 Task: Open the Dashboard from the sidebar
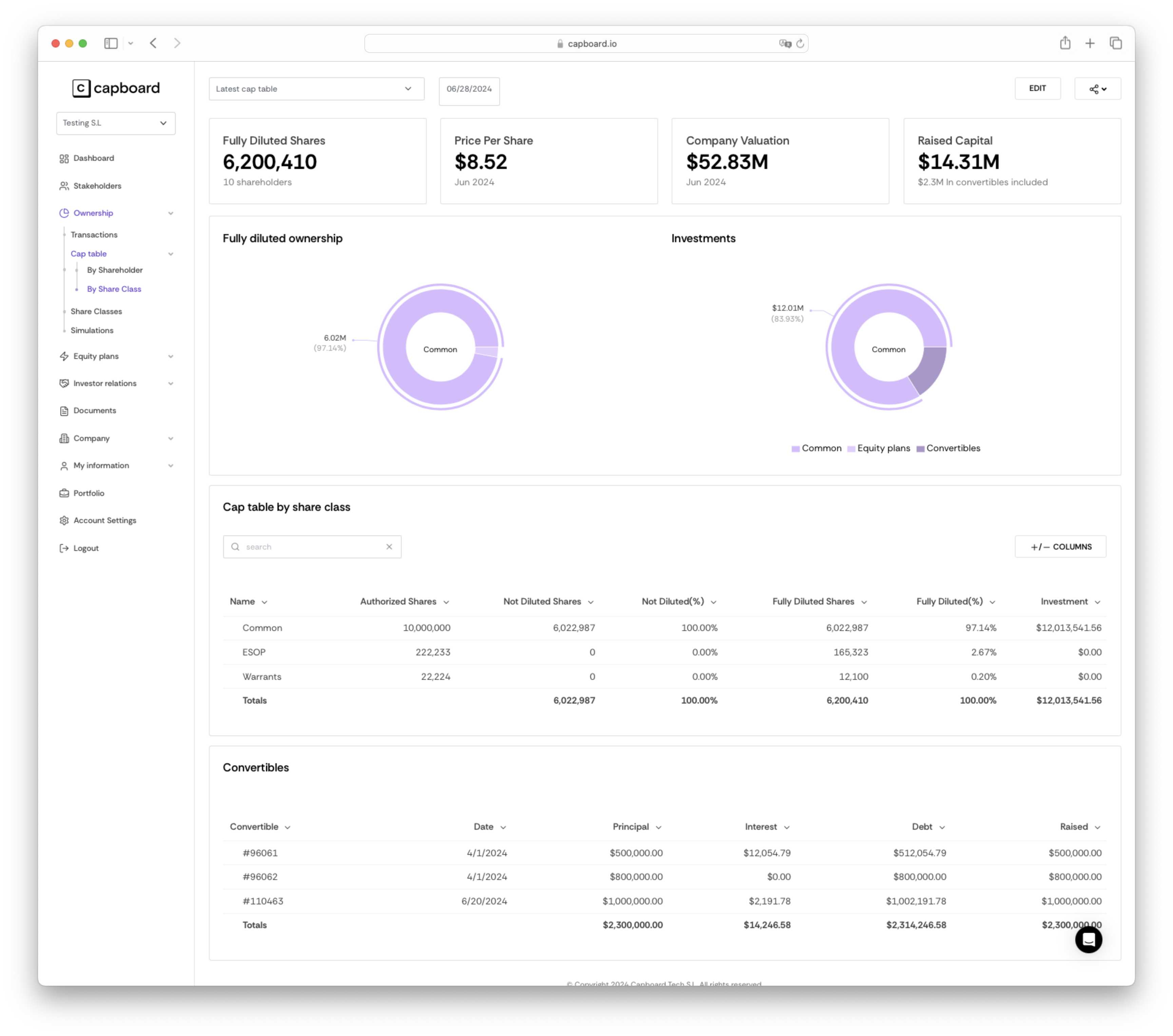click(x=93, y=158)
